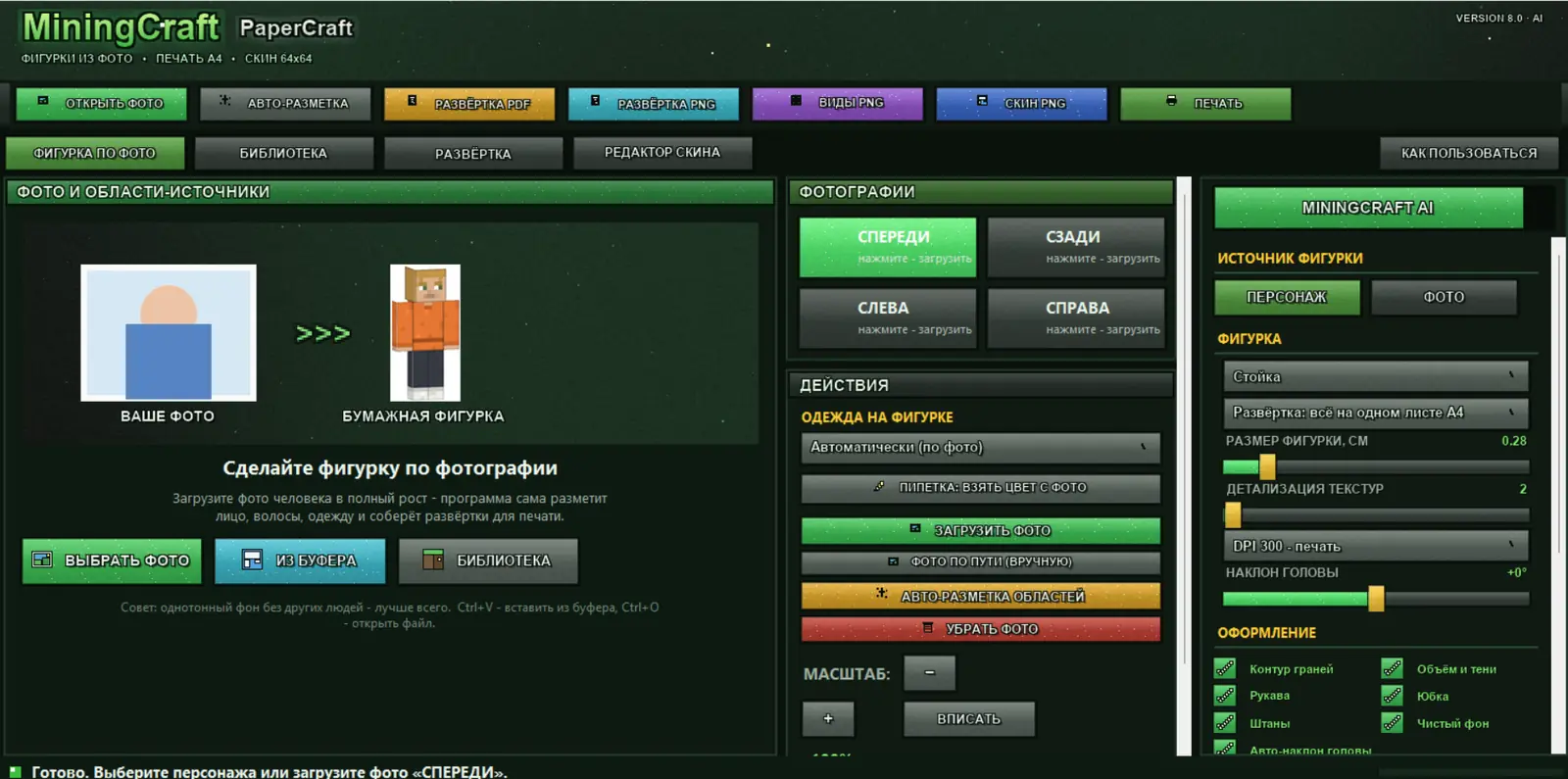This screenshot has height=779, width=1568.
Task: Zoom in with the plus button
Action: click(828, 718)
